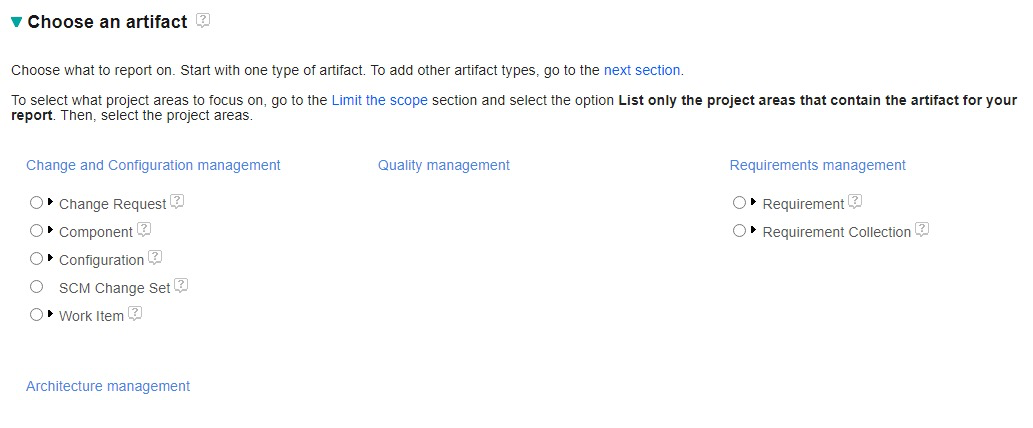
Task: Choose the Requirement radio button
Action: (x=739, y=202)
